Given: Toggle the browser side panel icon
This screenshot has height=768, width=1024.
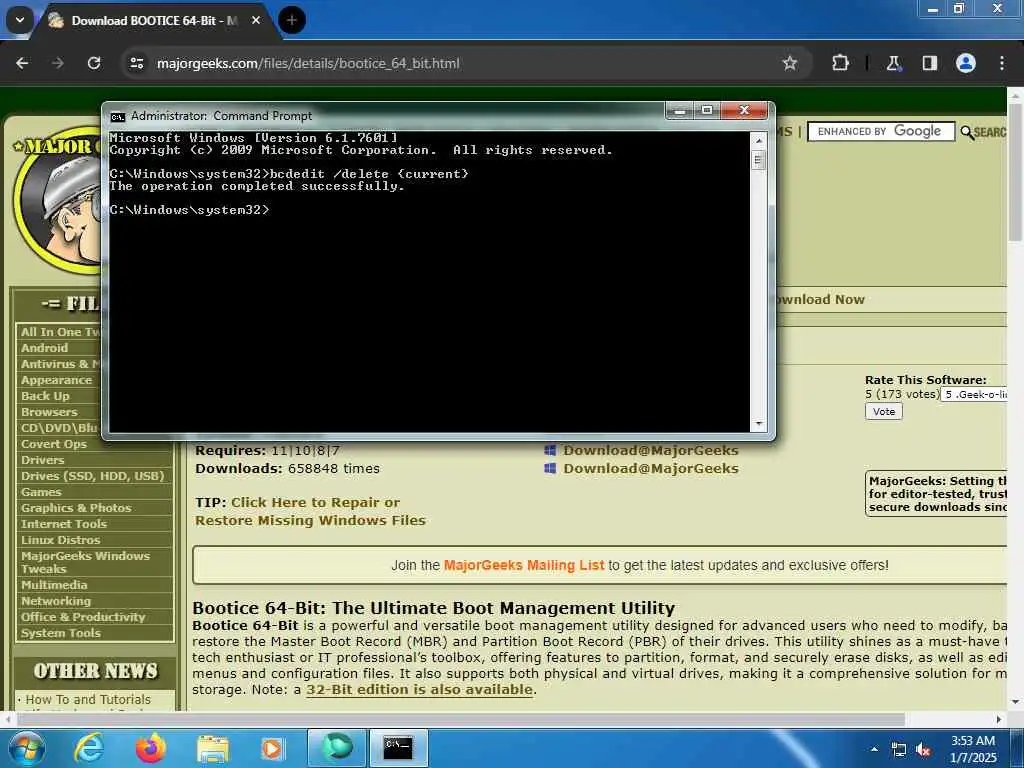Looking at the screenshot, I should pos(929,63).
